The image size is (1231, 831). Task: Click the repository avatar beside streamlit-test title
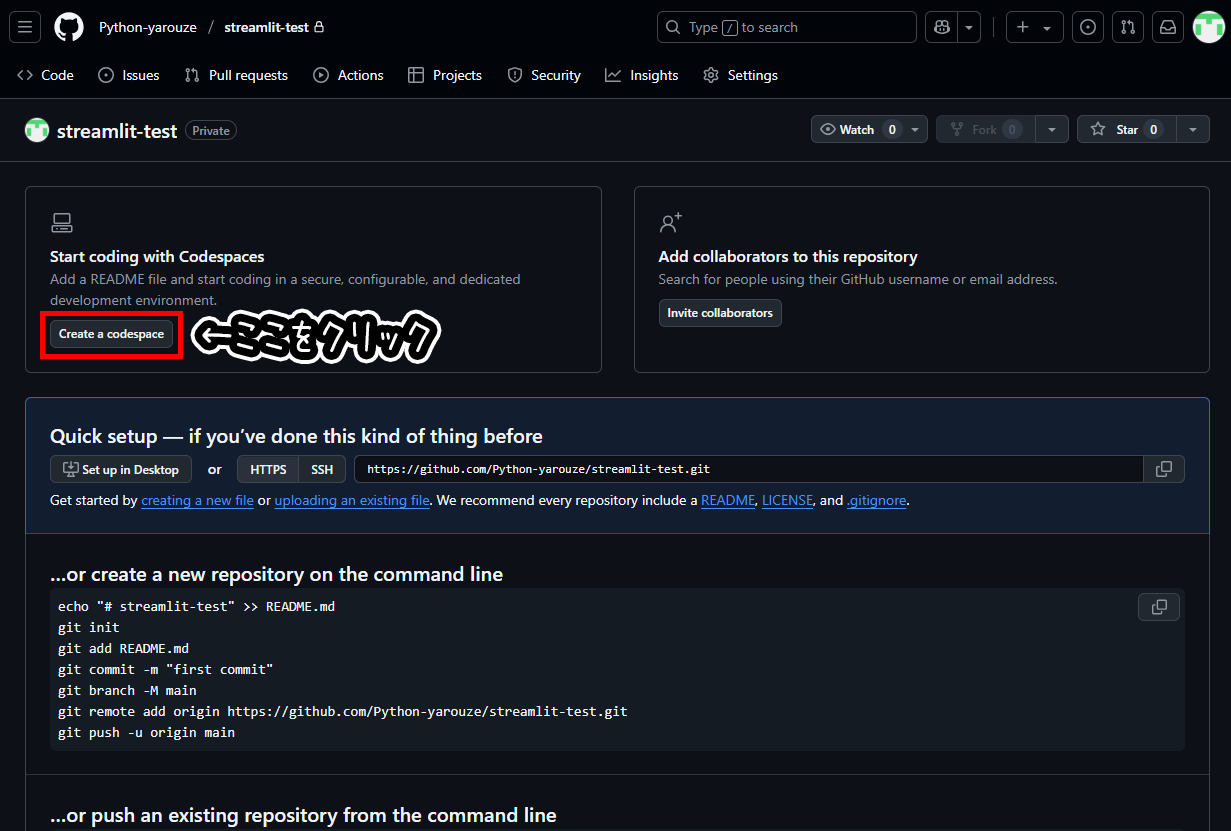point(37,130)
